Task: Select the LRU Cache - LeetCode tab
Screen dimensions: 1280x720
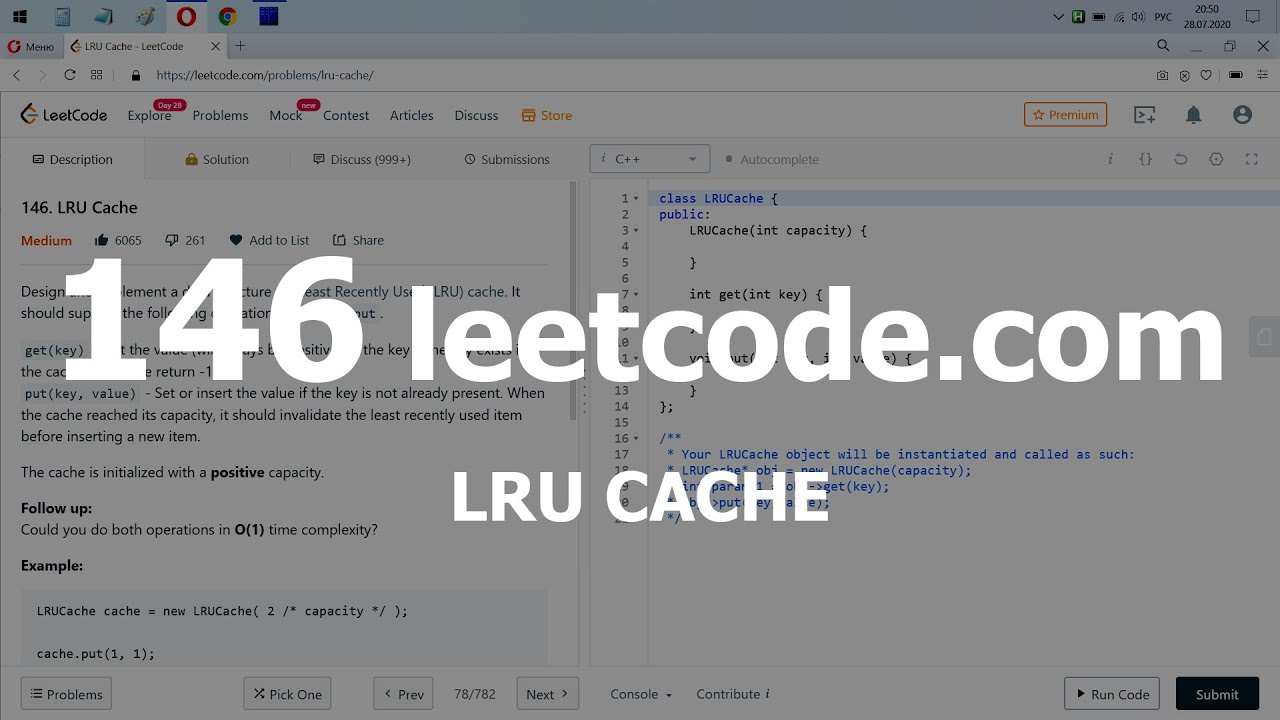Action: point(135,46)
